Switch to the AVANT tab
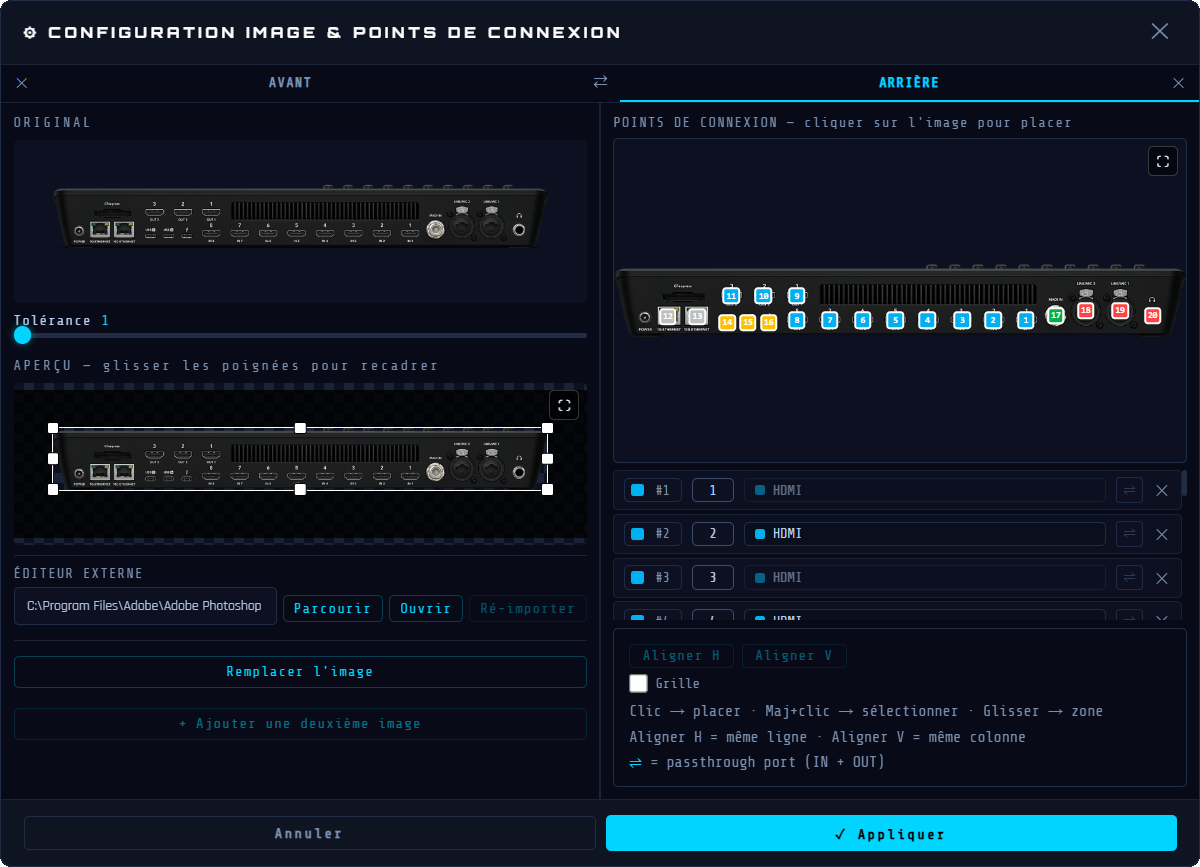This screenshot has width=1200, height=867. 290,82
